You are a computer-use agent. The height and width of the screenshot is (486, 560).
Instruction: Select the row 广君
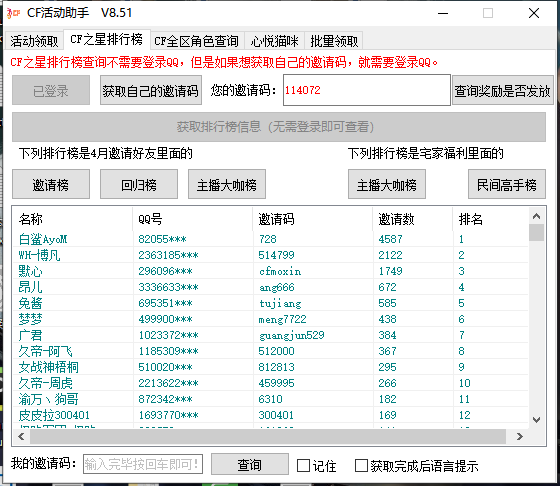(270, 335)
